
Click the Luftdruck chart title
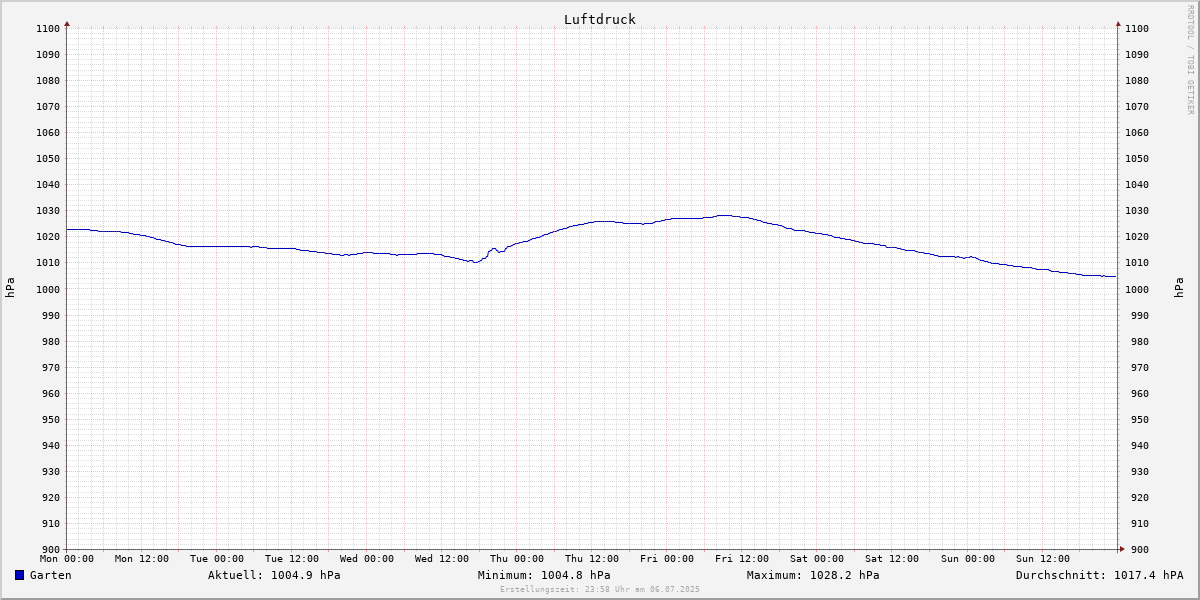[x=599, y=19]
